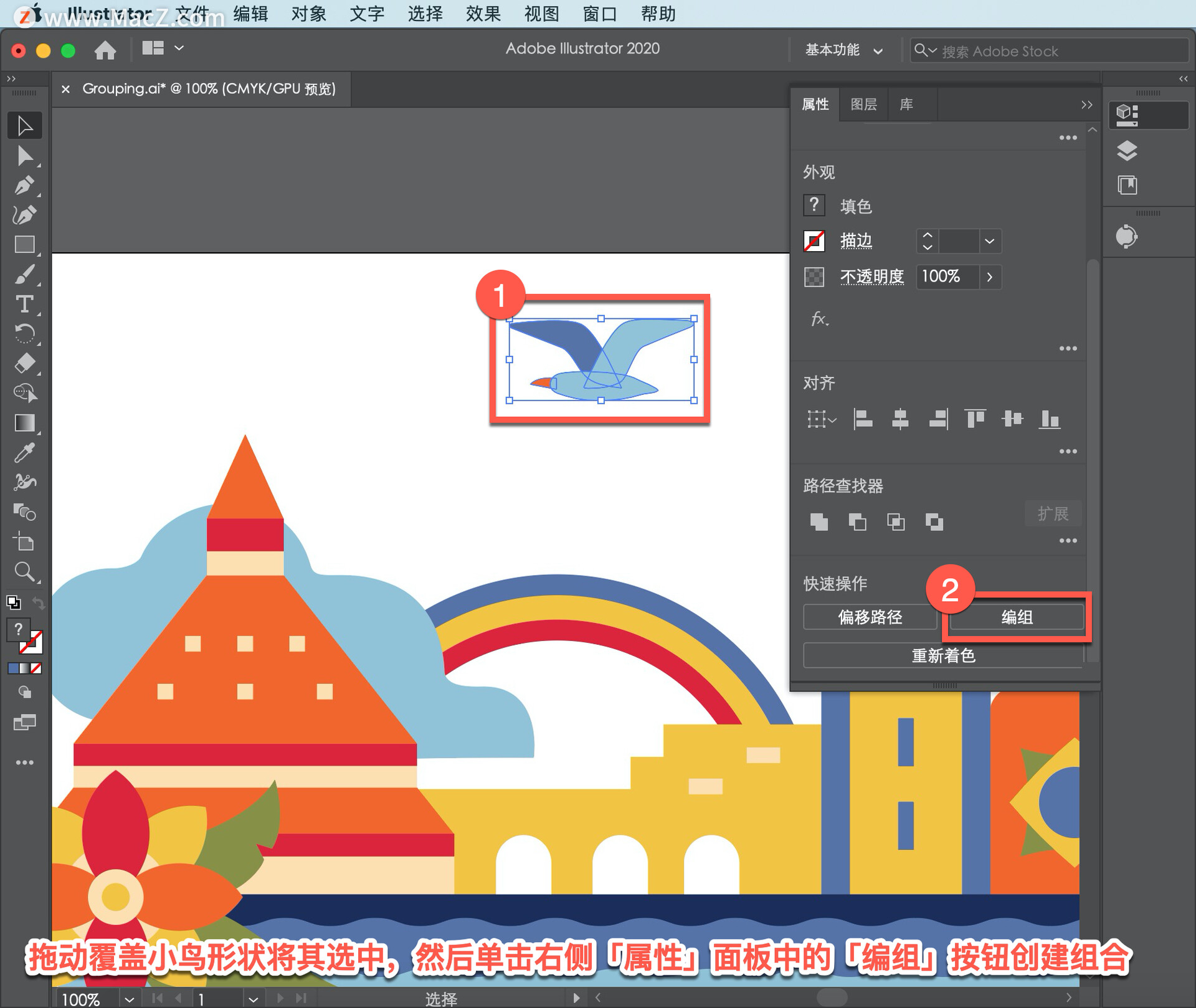Viewport: 1196px width, 1008px height.
Task: Select the Rotate tool
Action: pos(25,334)
